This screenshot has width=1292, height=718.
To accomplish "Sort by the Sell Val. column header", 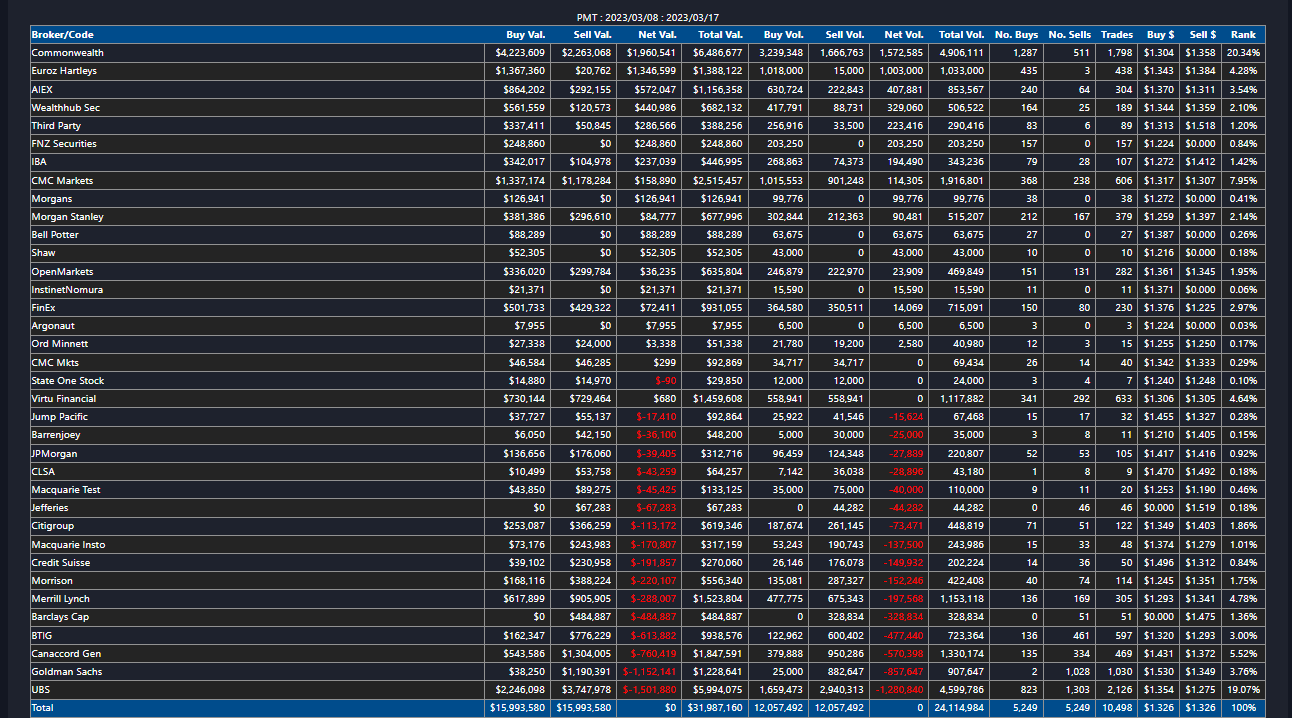I will pos(592,35).
